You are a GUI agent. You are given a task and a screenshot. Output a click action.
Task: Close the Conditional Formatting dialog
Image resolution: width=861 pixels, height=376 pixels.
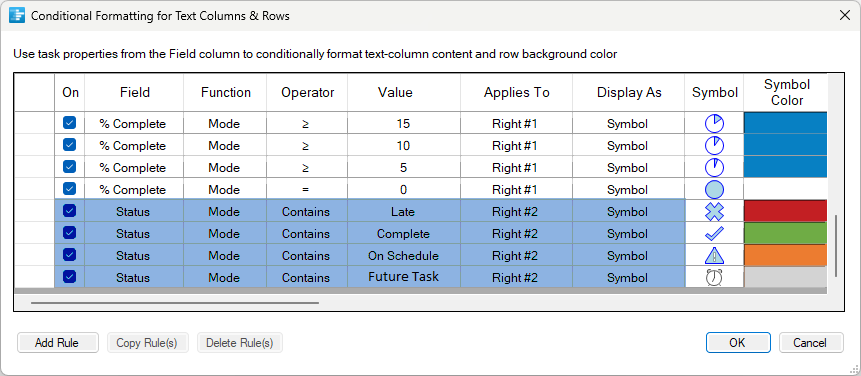tap(845, 15)
